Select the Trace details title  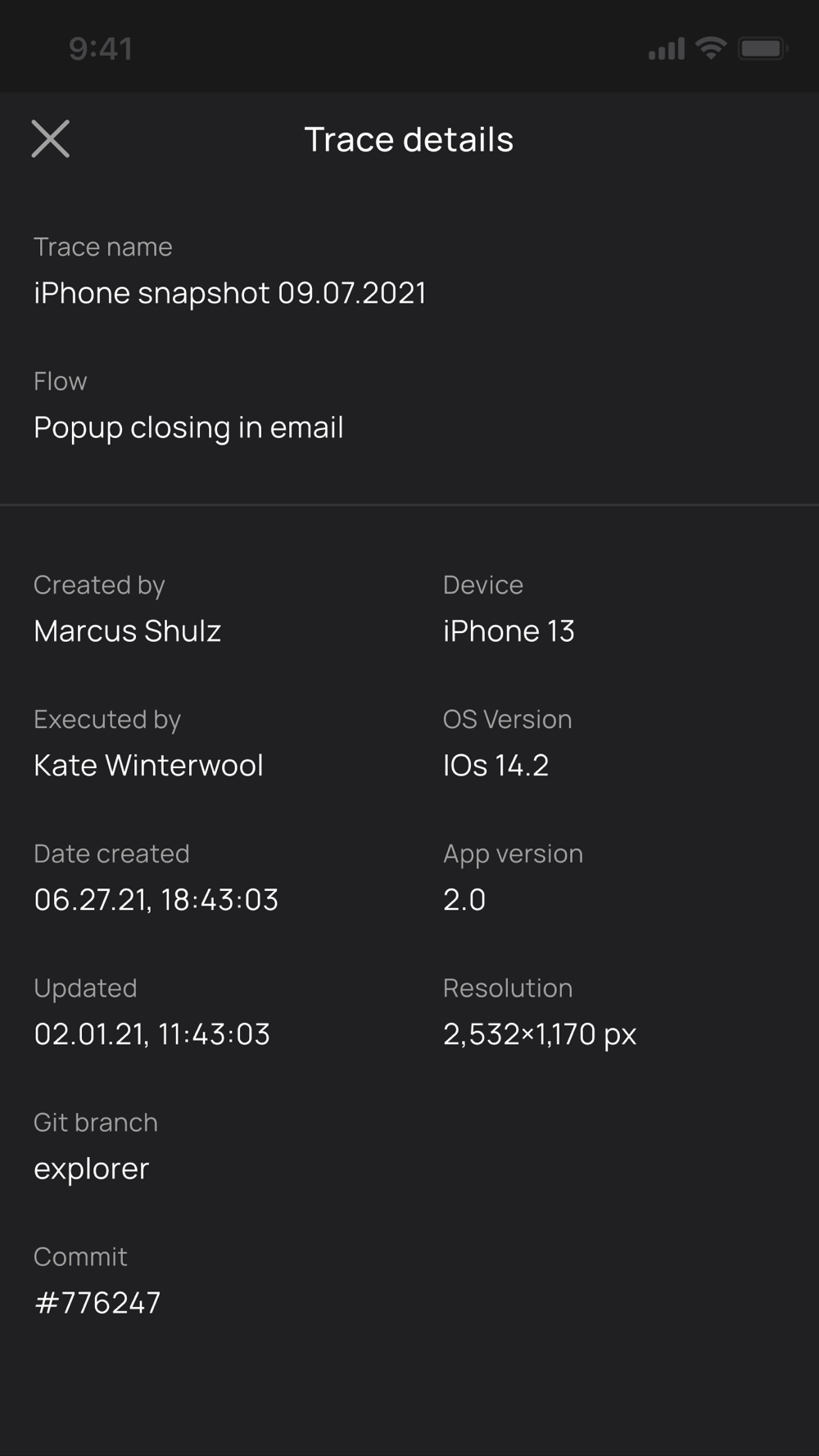tap(409, 139)
